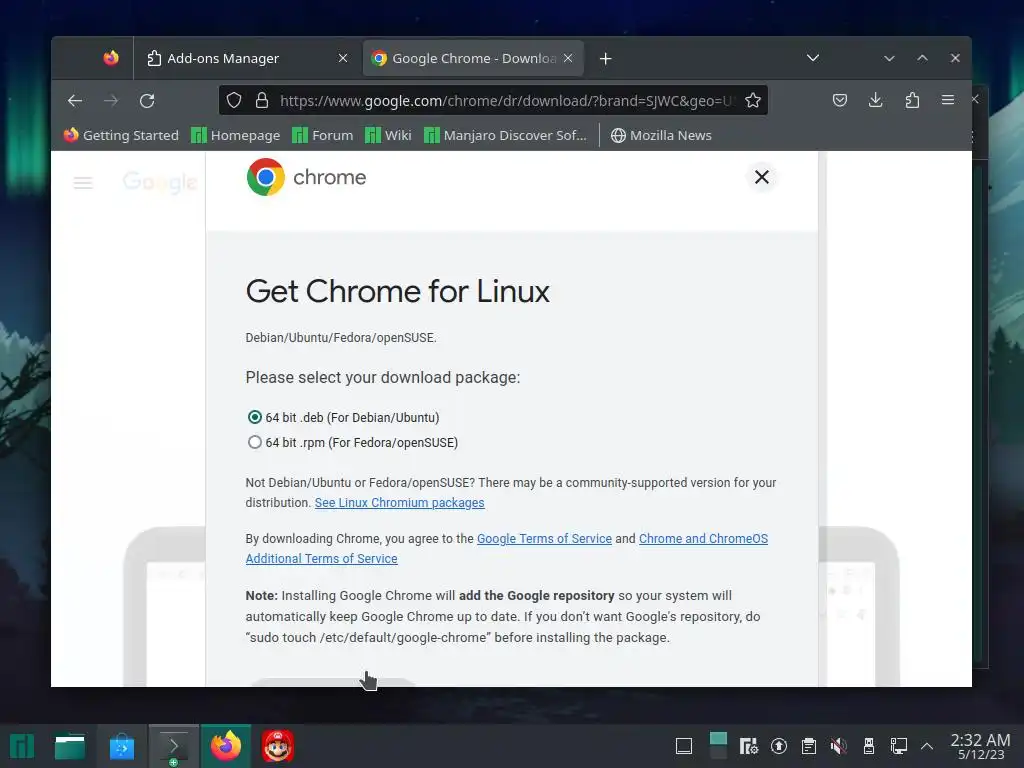Expand the hidden system tray icons
Viewport: 1024px width, 768px height.
tap(927, 746)
